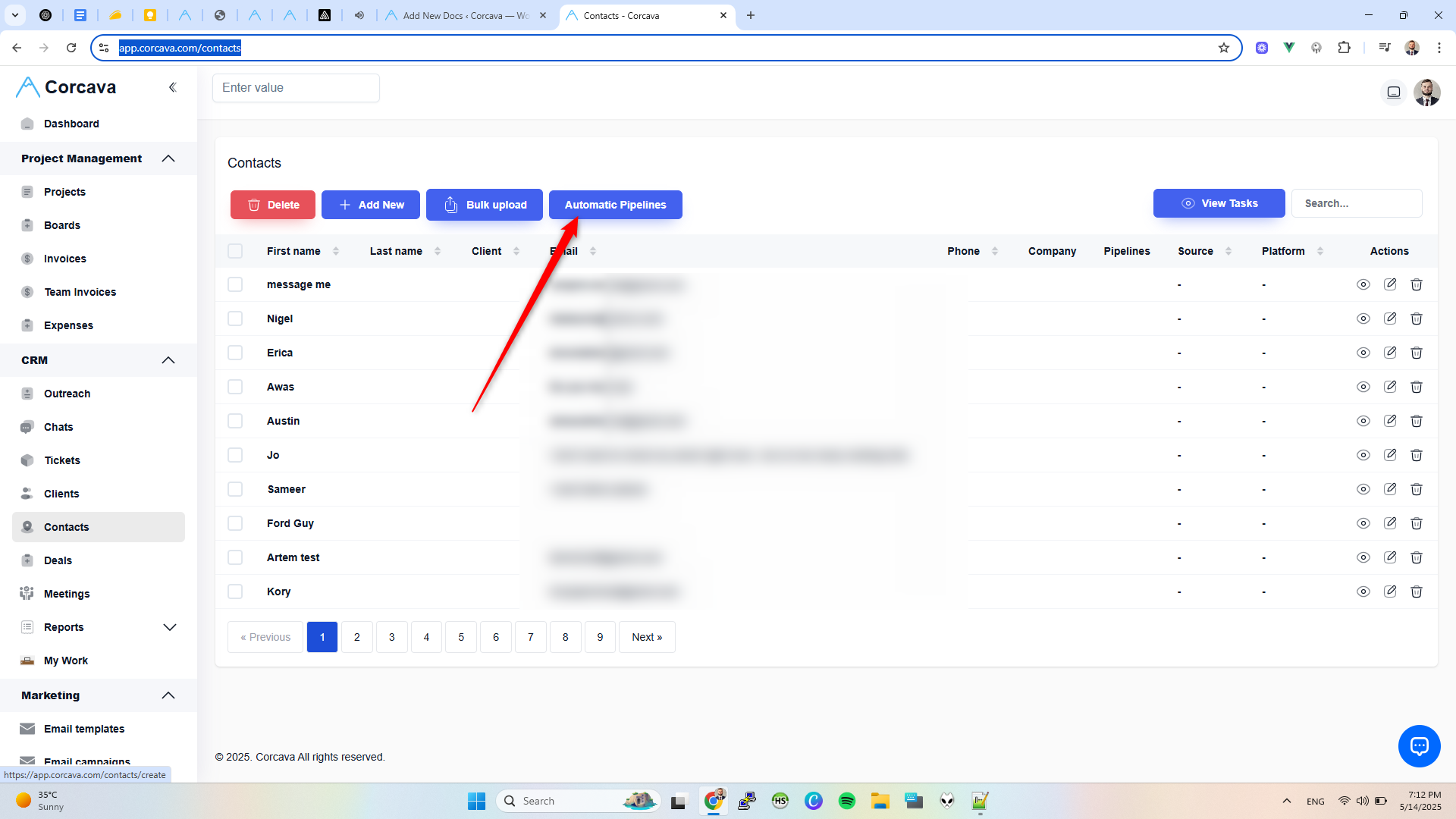The height and width of the screenshot is (819, 1456).
Task: Open Deals in the CRM sidebar
Action: click(x=58, y=560)
